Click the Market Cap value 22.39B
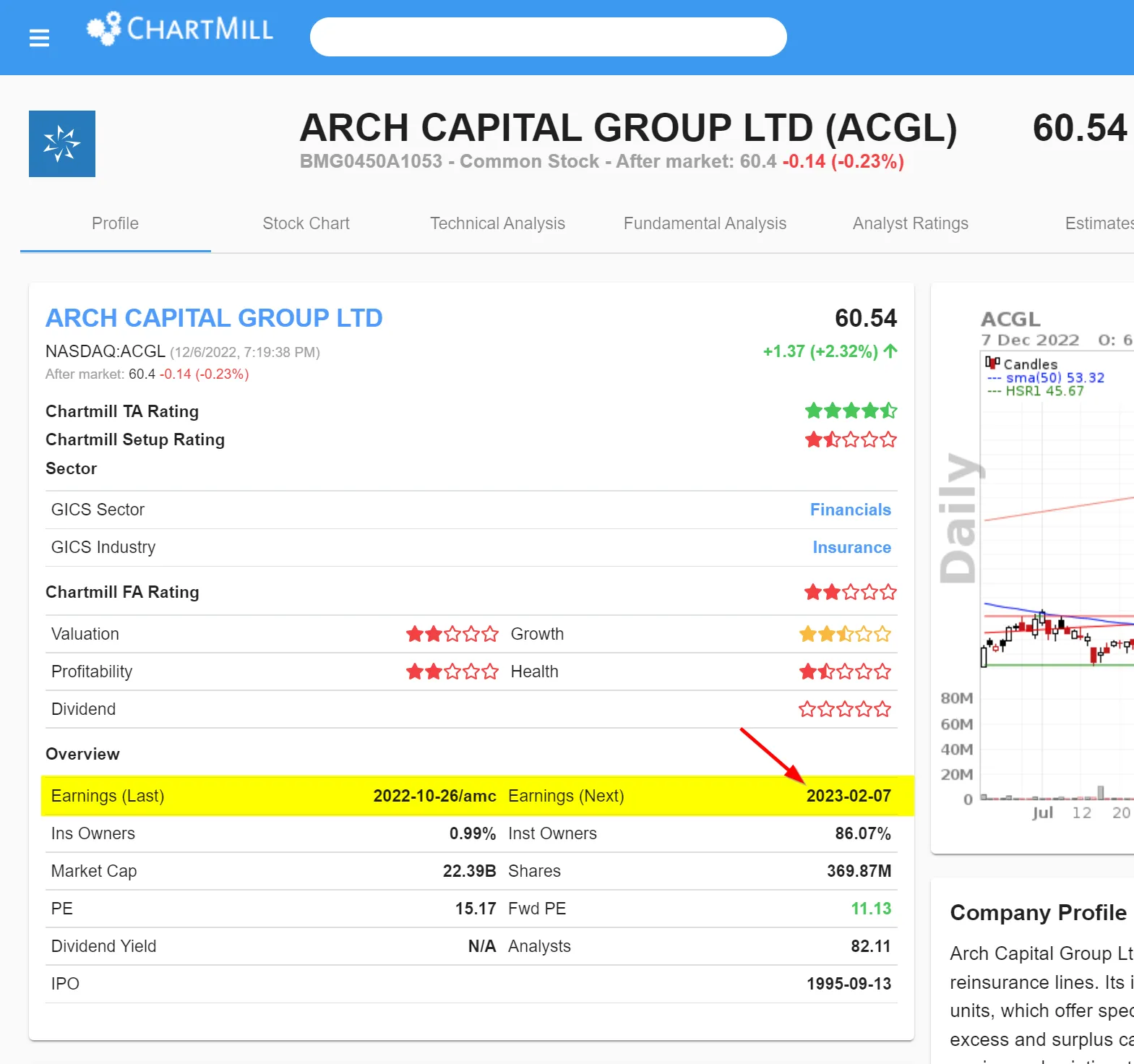The width and height of the screenshot is (1134, 1064). (x=469, y=871)
